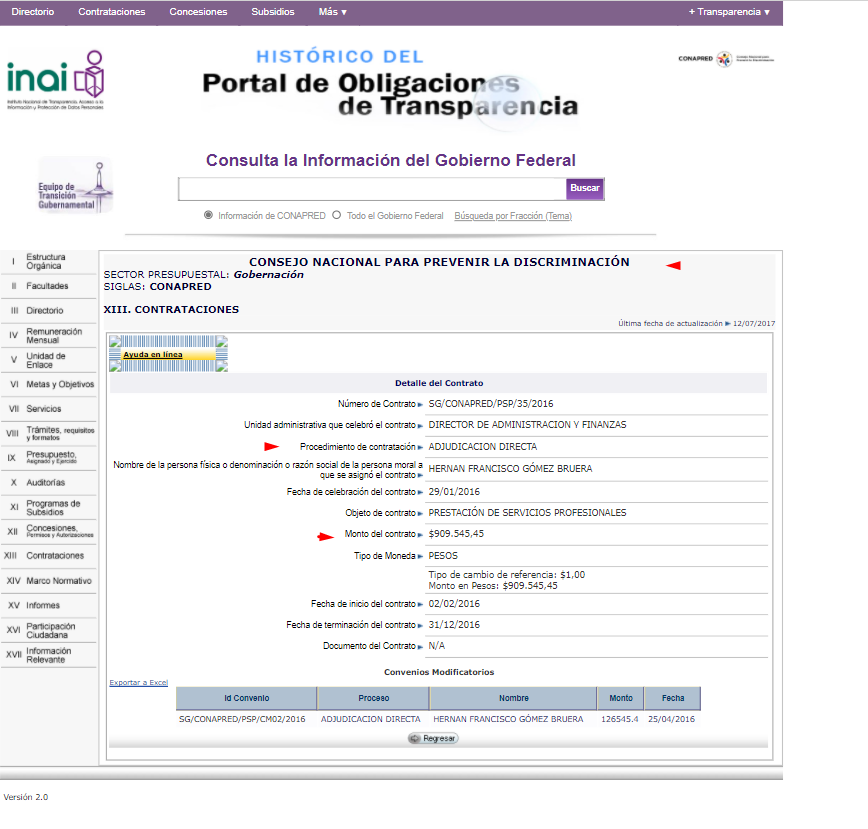Open Participación Ciudadana sidebar item

click(x=49, y=630)
